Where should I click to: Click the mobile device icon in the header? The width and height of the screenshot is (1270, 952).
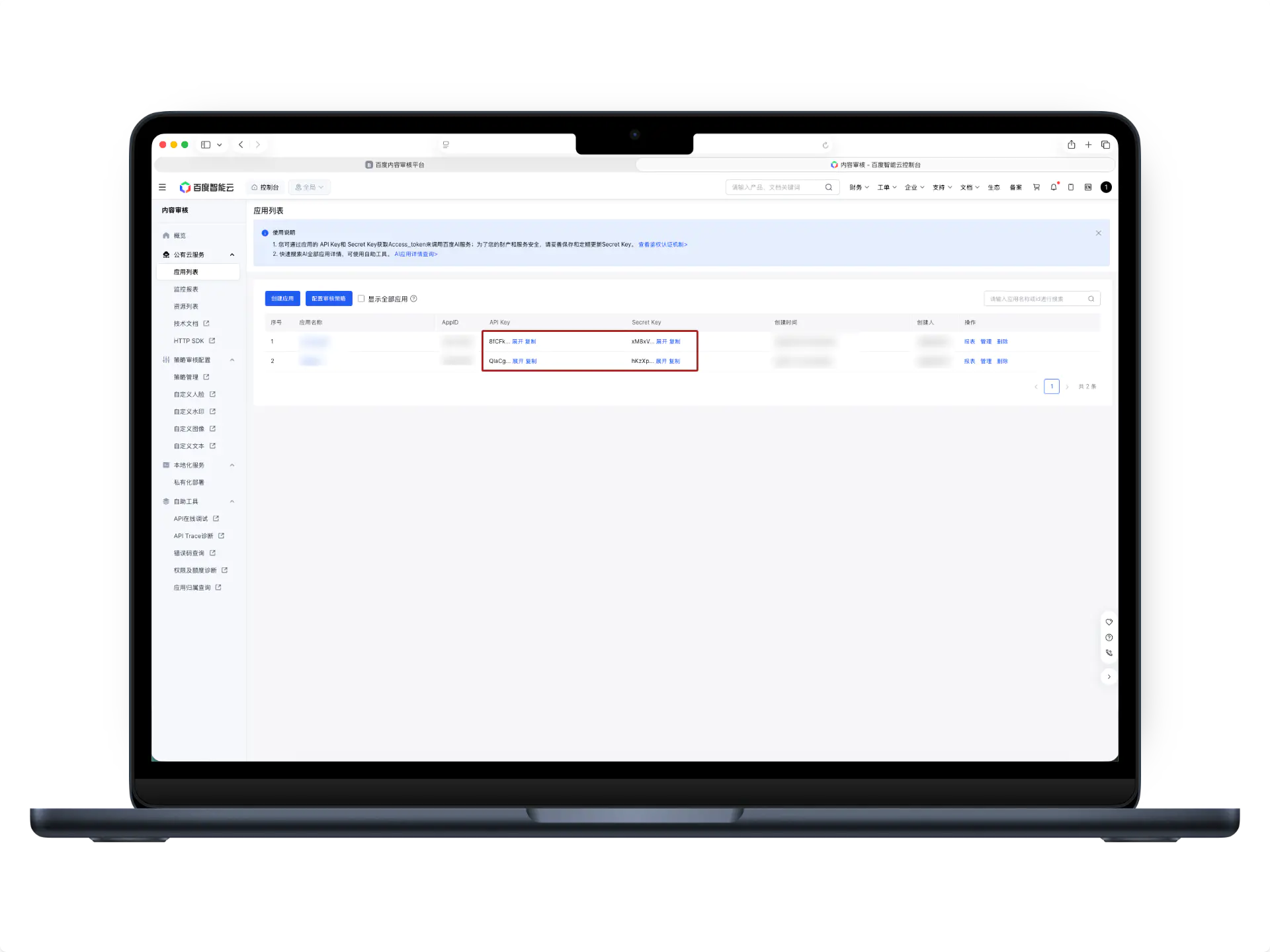[1071, 187]
